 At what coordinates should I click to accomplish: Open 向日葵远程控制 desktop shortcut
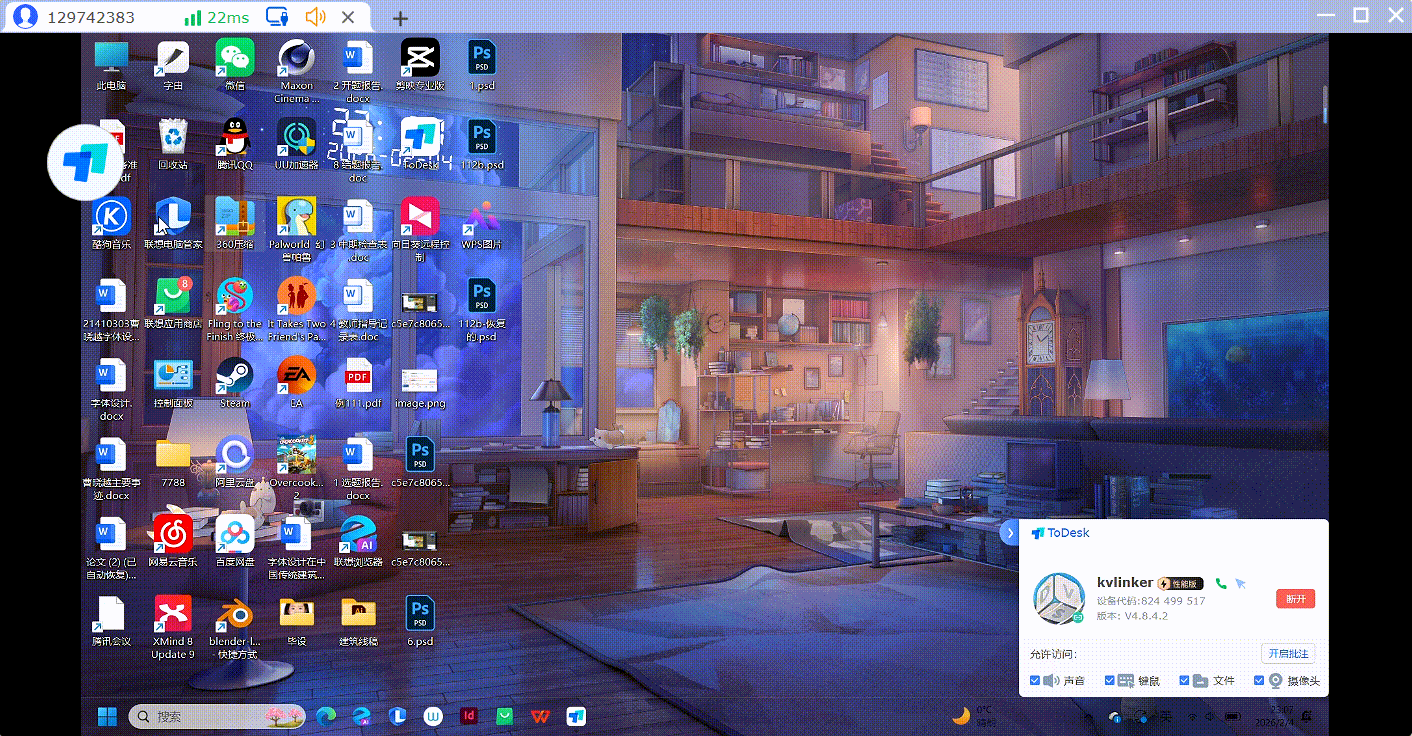pyautogui.click(x=420, y=229)
